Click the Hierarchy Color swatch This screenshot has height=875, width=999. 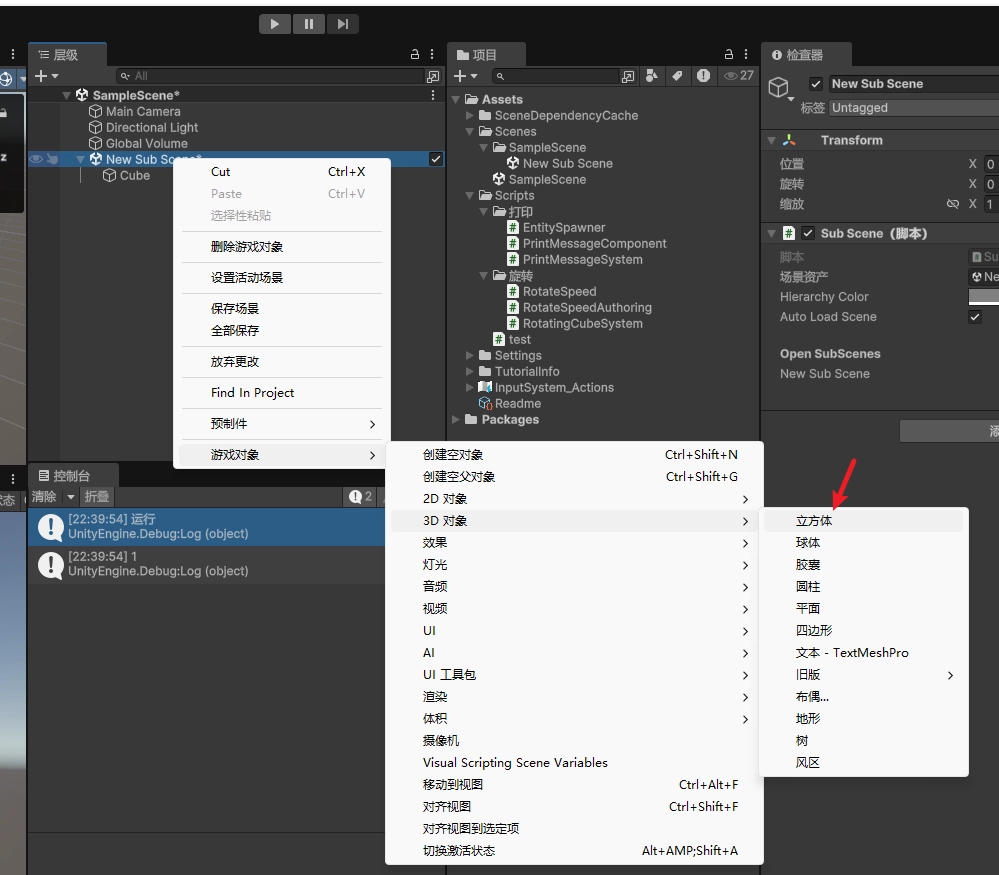click(984, 296)
